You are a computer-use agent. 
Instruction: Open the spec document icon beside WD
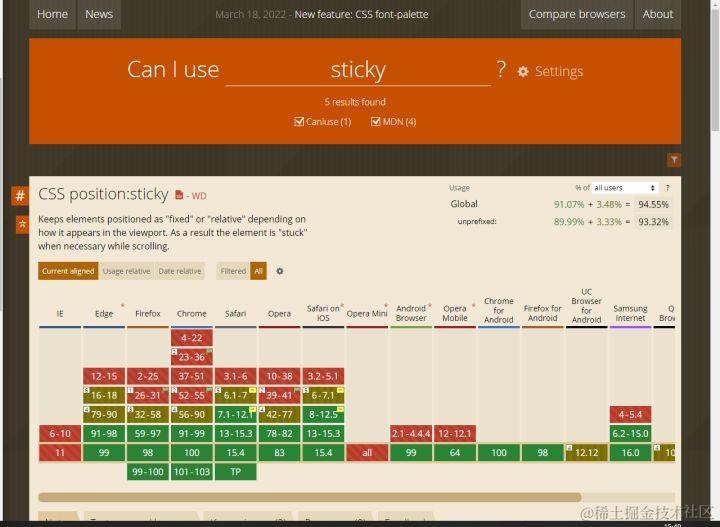pos(179,195)
